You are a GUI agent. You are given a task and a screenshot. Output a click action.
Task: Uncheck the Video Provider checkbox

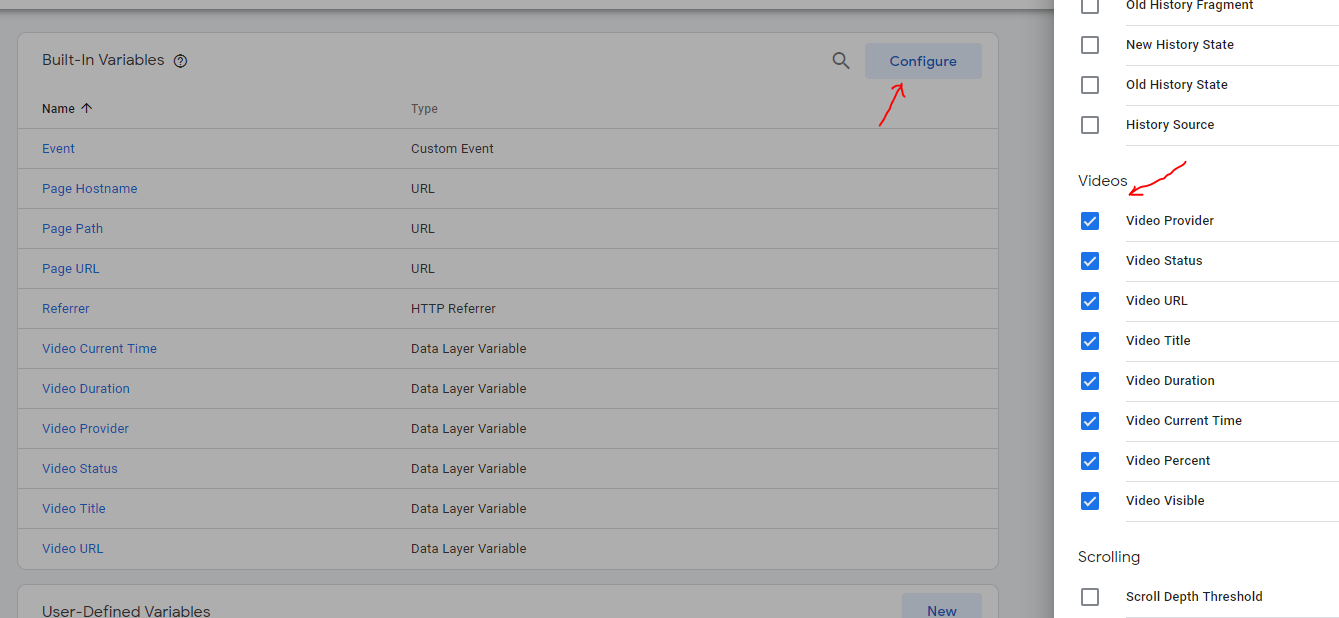point(1090,221)
